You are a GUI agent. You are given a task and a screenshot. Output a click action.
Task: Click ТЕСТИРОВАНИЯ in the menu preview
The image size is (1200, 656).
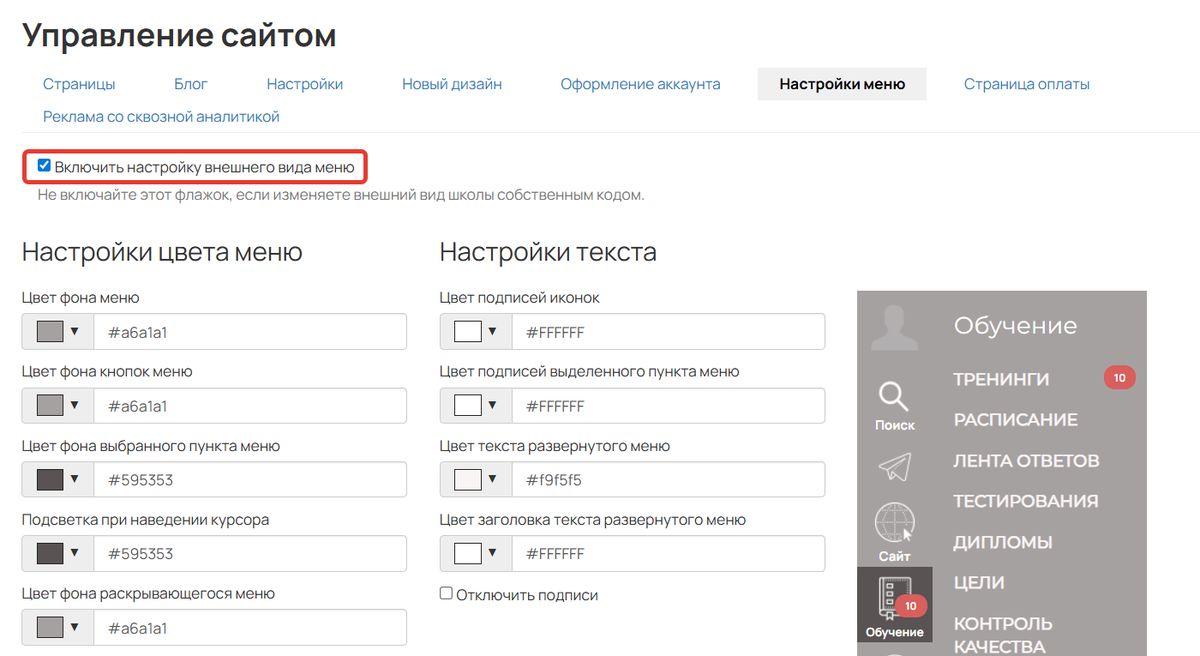[x=1026, y=501]
